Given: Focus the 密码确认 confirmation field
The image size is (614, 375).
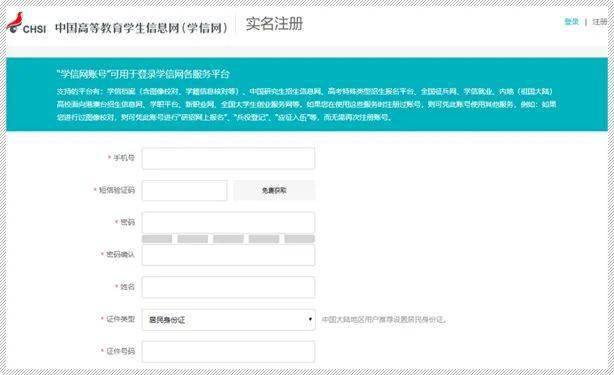Looking at the screenshot, I should 228,255.
